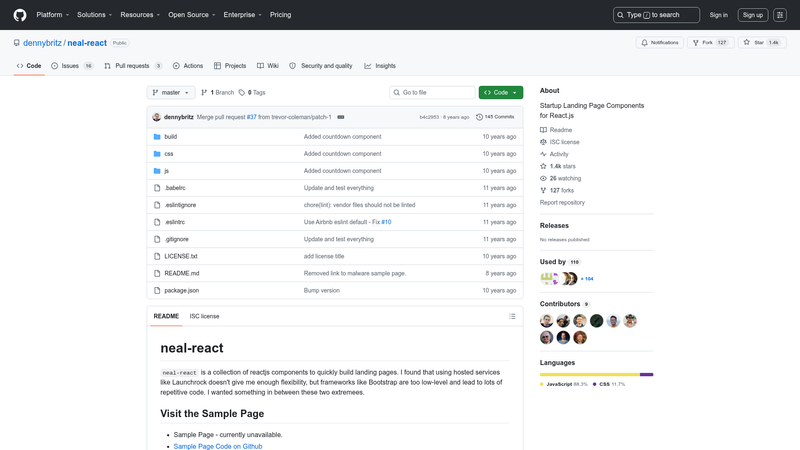Viewport: 800px width, 450px height.
Task: Click the Notifications bell button
Action: tap(660, 42)
